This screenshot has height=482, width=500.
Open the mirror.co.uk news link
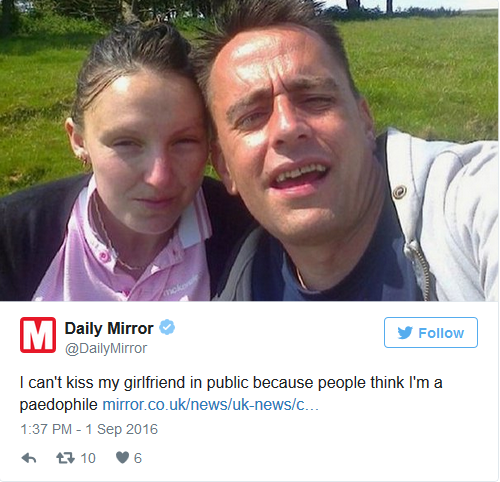coord(211,405)
